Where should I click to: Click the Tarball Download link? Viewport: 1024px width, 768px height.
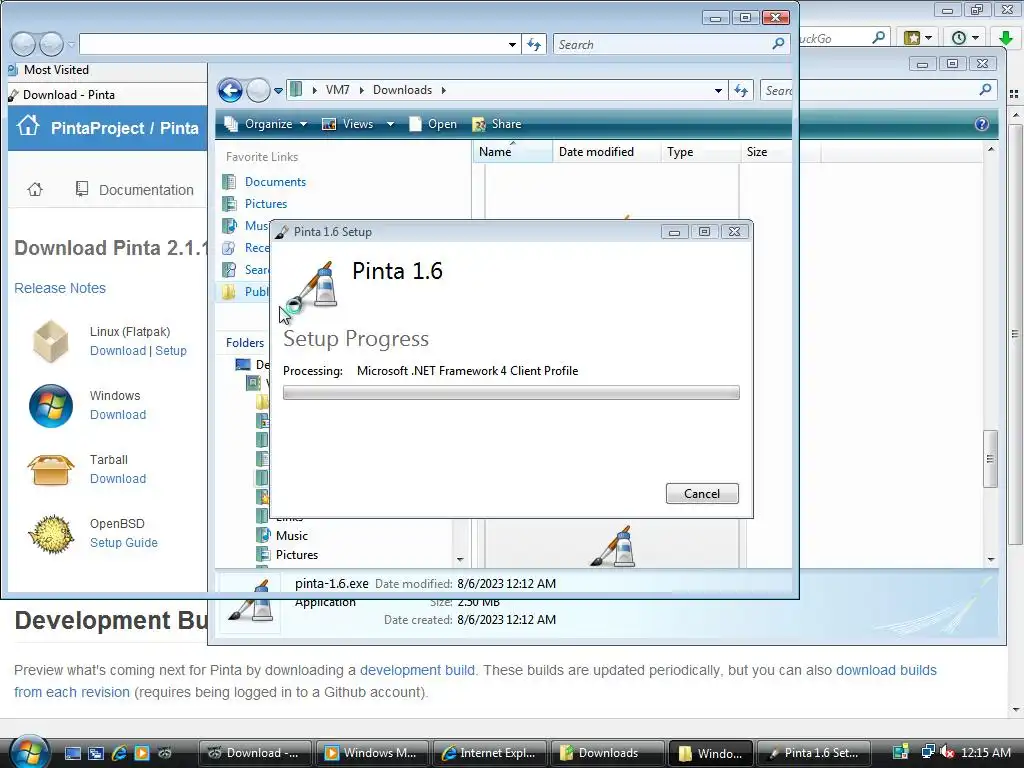118,479
